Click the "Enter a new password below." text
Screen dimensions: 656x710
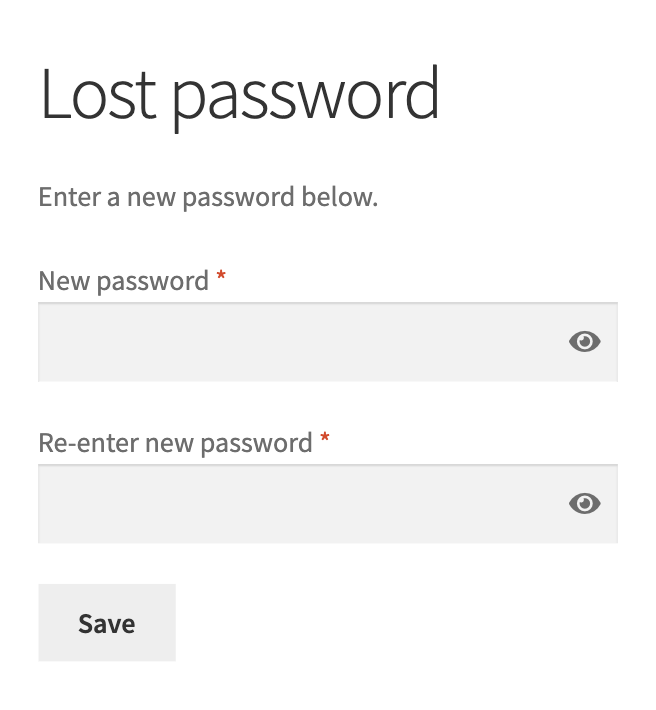point(208,198)
